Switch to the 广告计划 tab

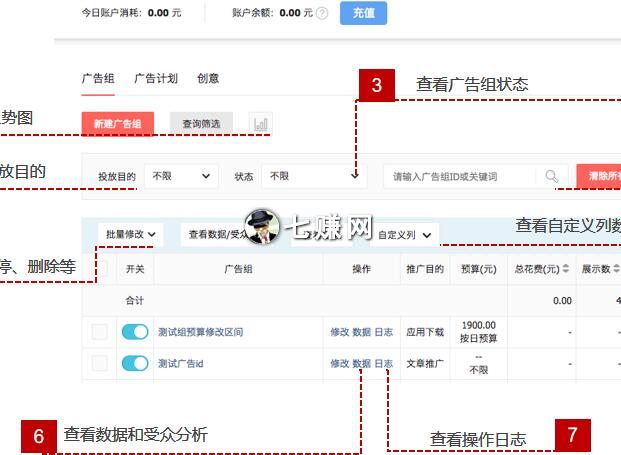click(156, 78)
